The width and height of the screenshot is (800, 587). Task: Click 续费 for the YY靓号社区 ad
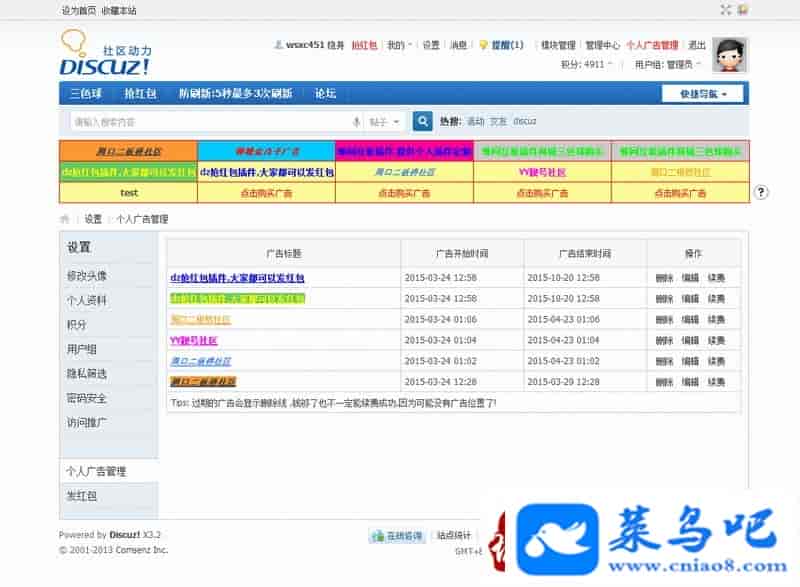click(x=716, y=340)
